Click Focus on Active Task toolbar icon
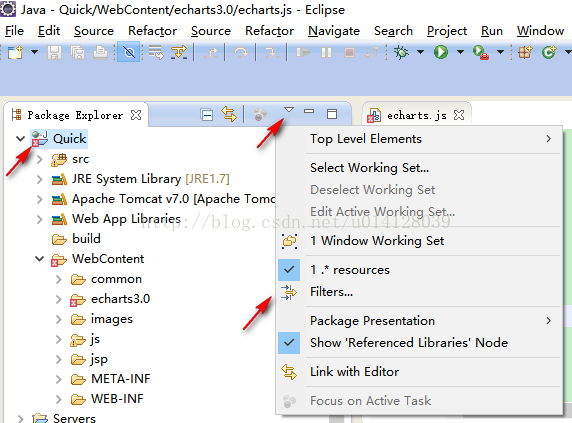This screenshot has width=572, height=423. click(260, 115)
